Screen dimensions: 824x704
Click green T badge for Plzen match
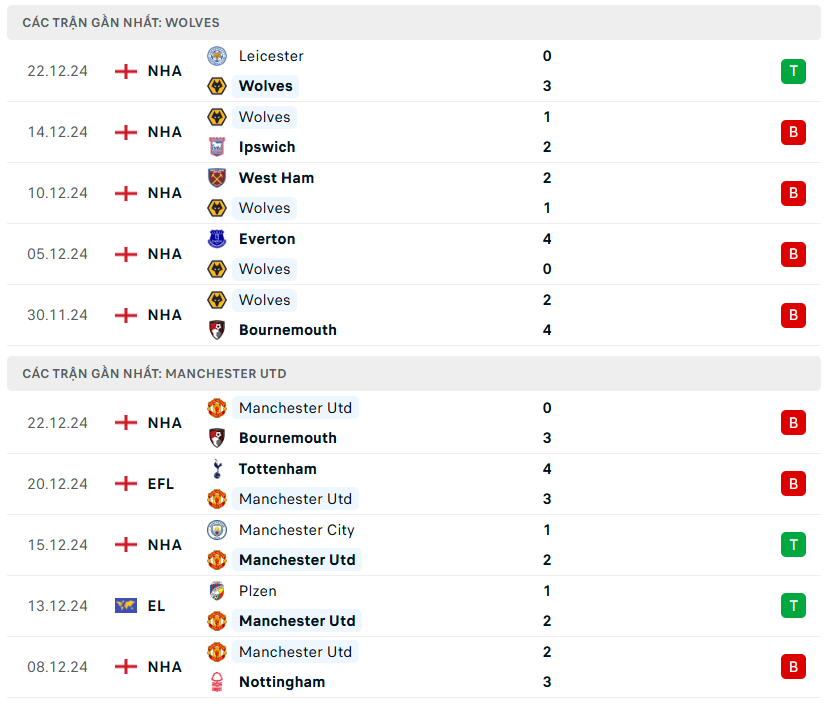tap(793, 606)
